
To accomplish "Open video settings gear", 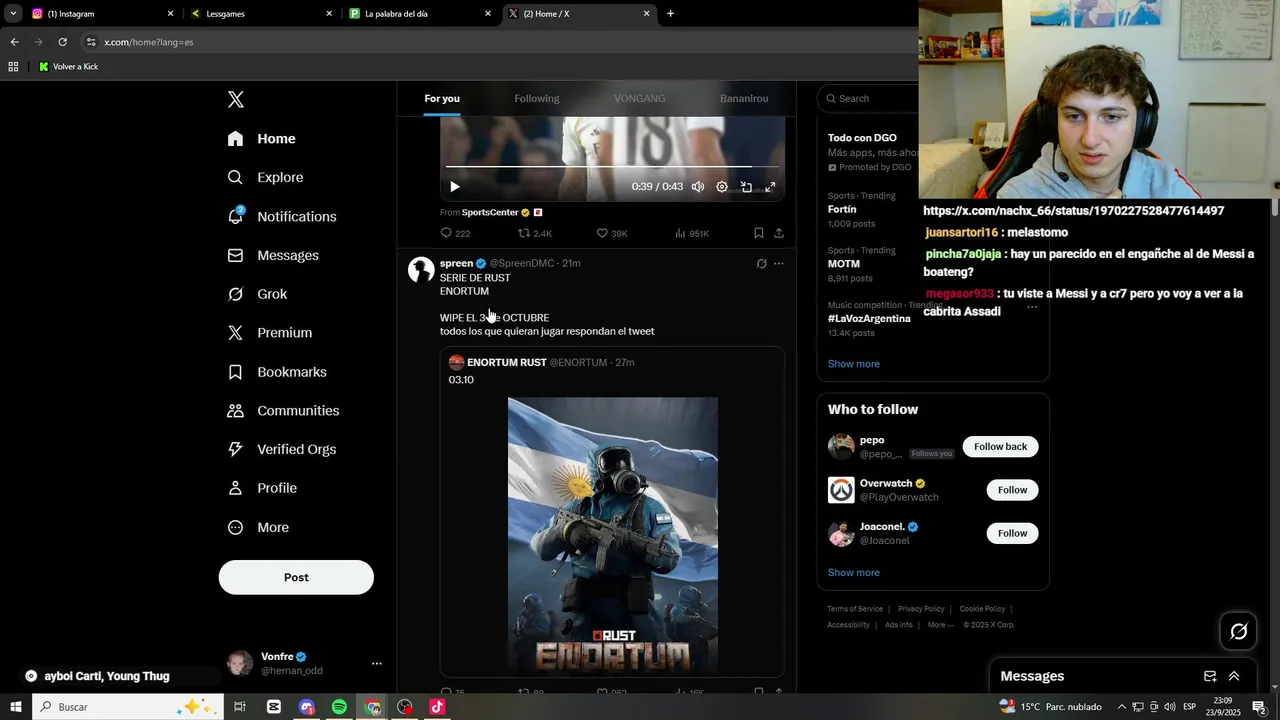I will click(722, 187).
